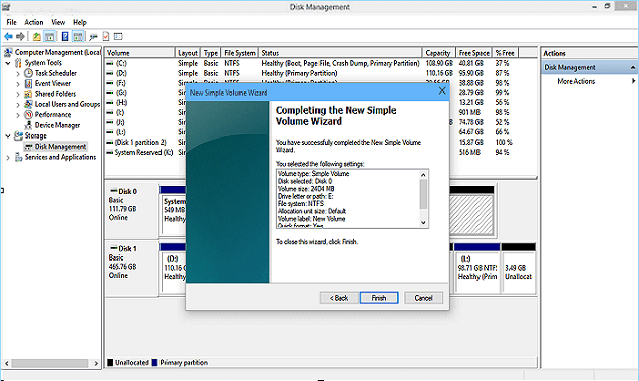This screenshot has height=381, width=639.
Task: Open the View menu
Action: (58, 22)
